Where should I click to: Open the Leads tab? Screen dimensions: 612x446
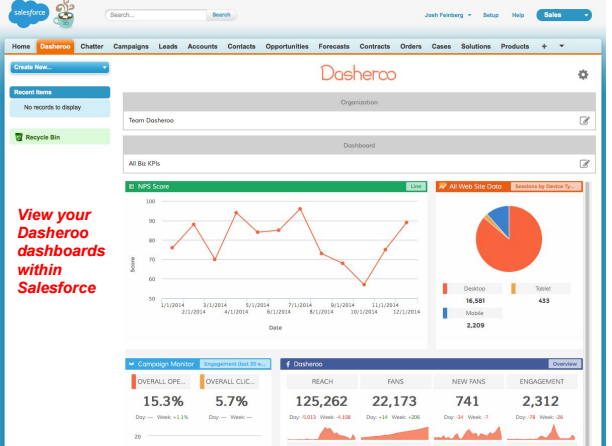point(168,46)
